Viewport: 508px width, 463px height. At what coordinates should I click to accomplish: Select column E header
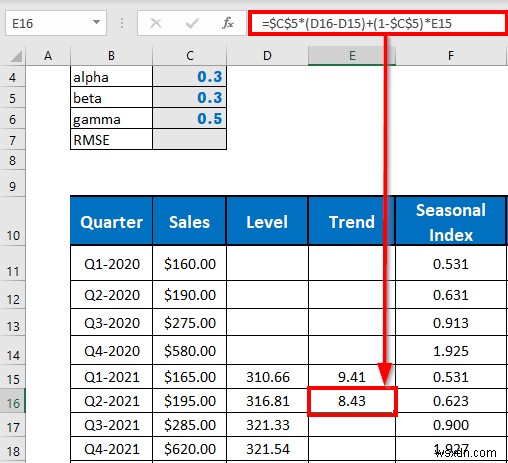click(352, 55)
